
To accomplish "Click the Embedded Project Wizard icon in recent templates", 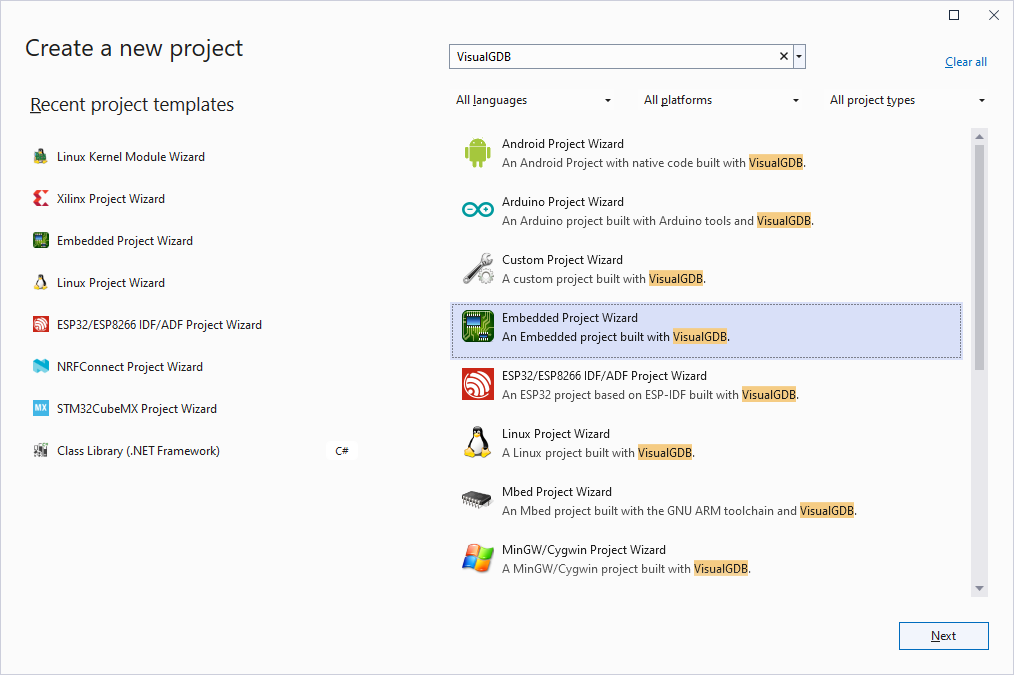I will pyautogui.click(x=41, y=241).
